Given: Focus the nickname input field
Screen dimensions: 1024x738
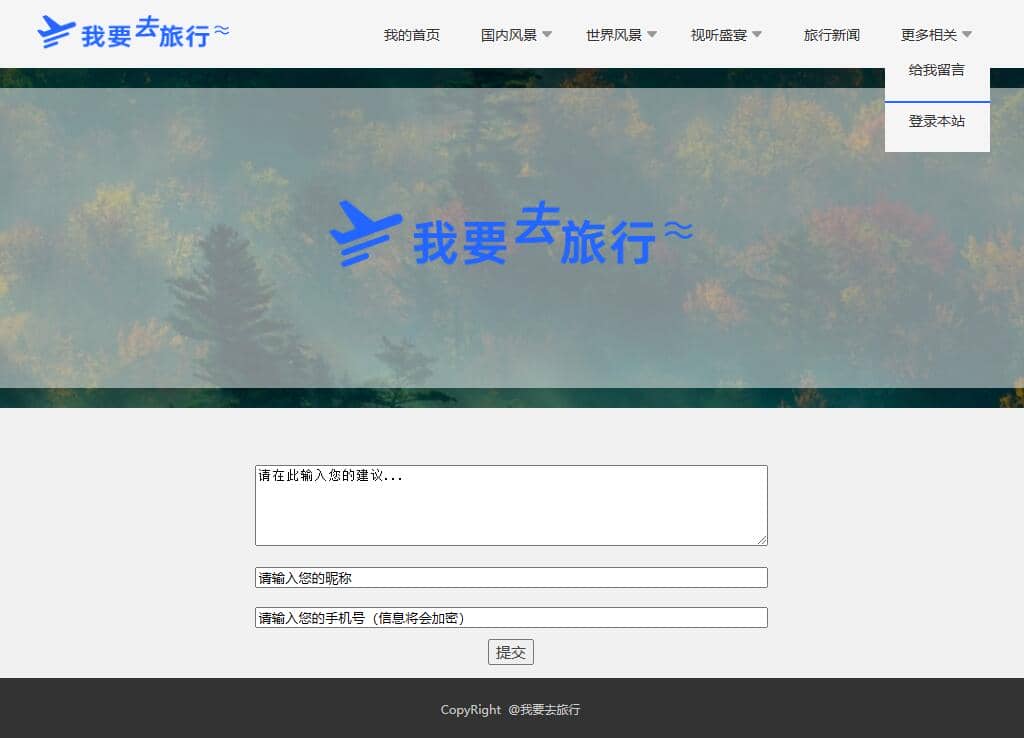Looking at the screenshot, I should [x=510, y=578].
